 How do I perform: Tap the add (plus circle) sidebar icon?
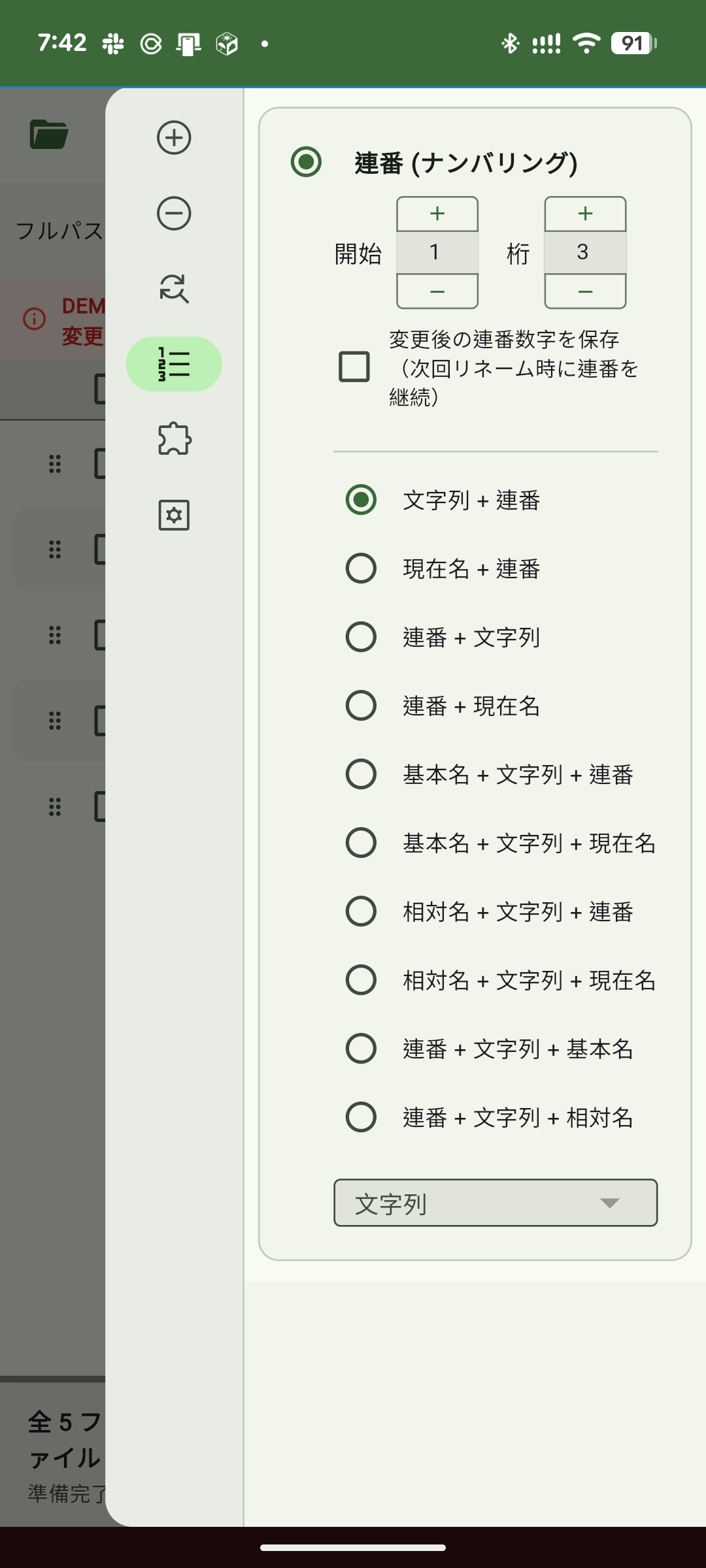point(174,137)
